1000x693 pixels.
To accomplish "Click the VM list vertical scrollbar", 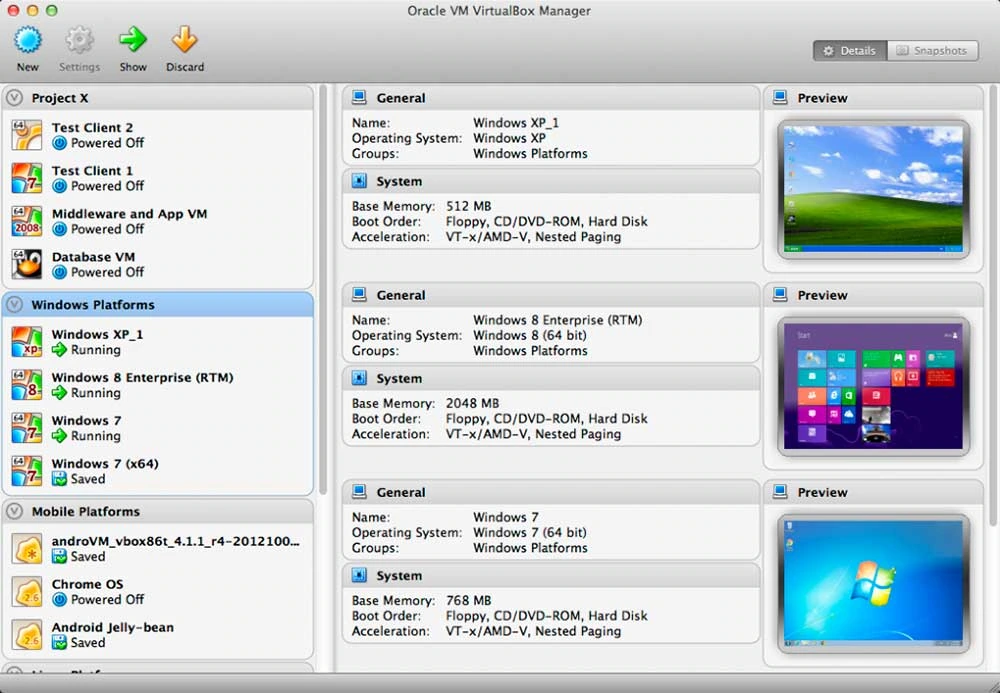I will coord(323,290).
